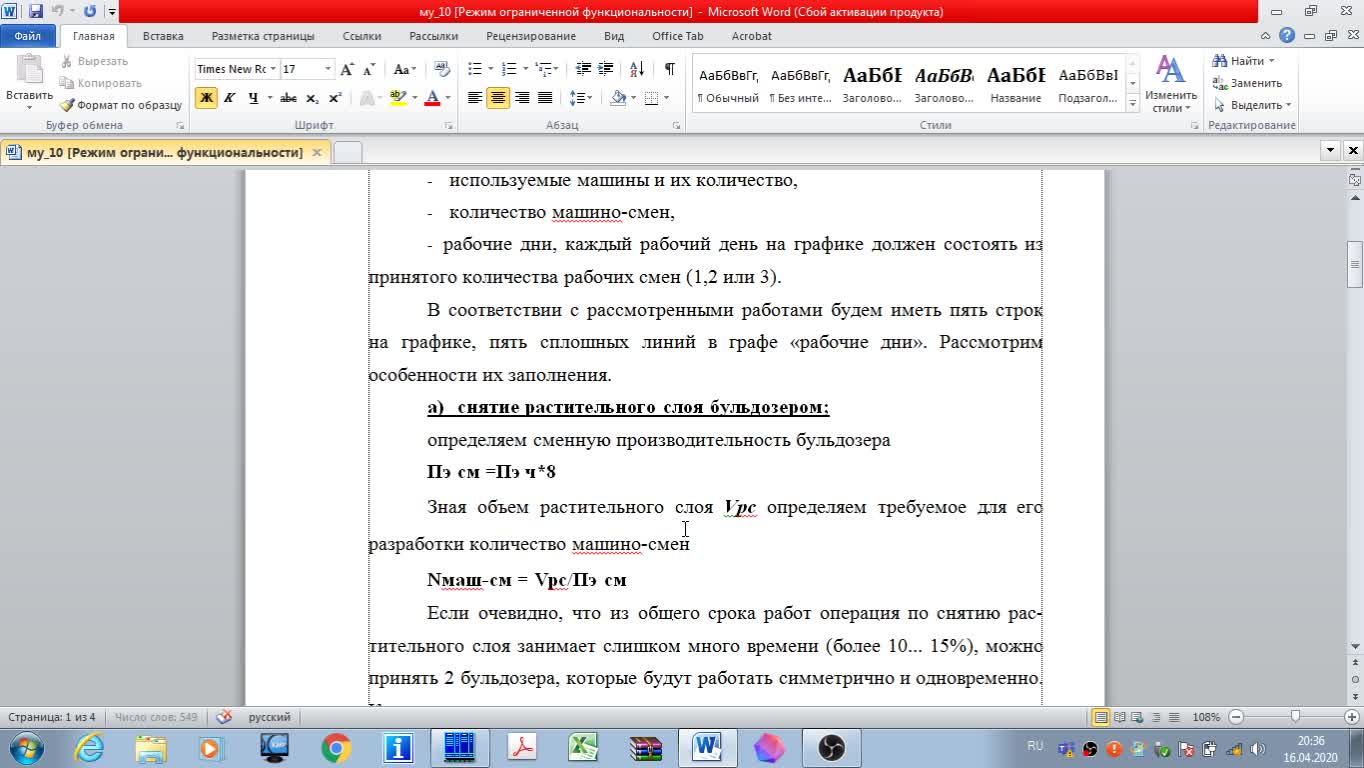Switch to Вид ribbon tab
The width and height of the screenshot is (1364, 768).
(x=614, y=36)
